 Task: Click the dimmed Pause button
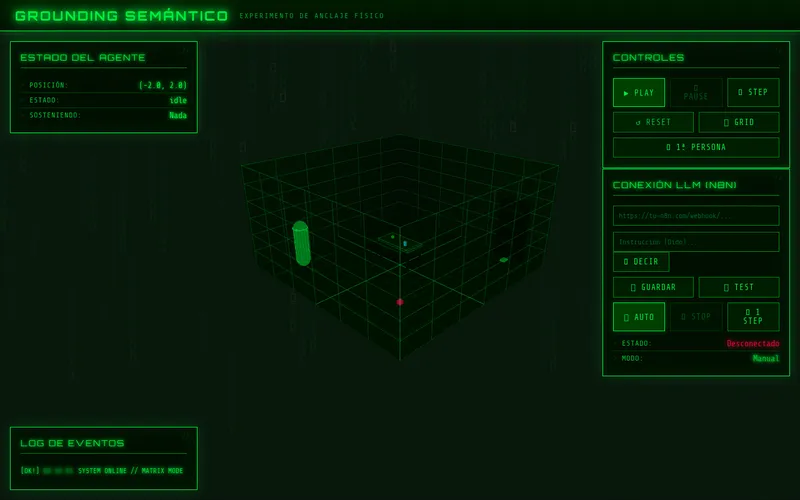[x=696, y=92]
